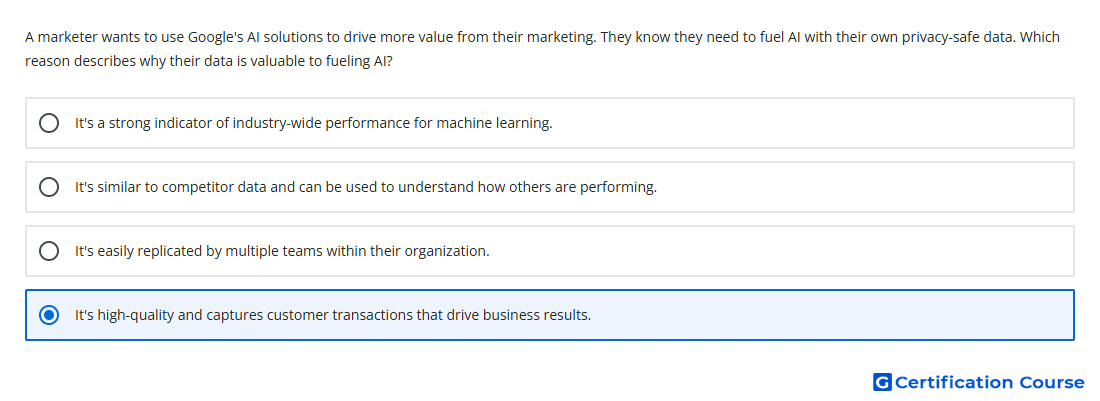
Task: Click the question text about fueling AI
Action: (x=542, y=49)
